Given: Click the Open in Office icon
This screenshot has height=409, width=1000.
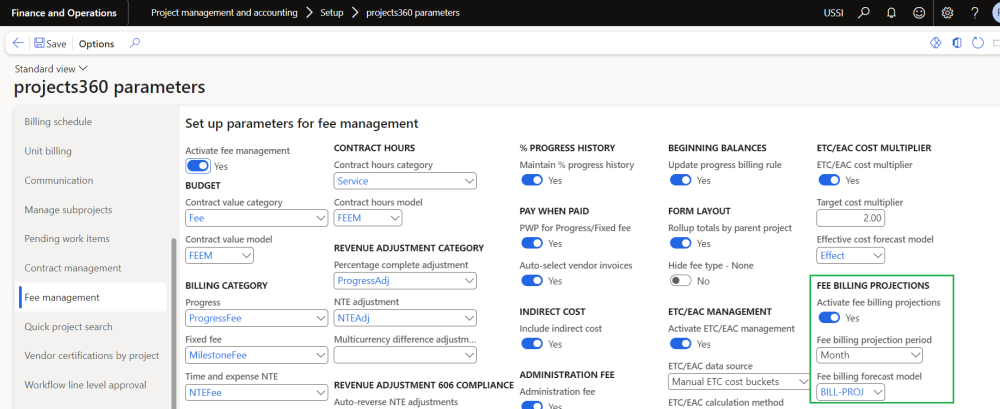Looking at the screenshot, I should tap(957, 44).
